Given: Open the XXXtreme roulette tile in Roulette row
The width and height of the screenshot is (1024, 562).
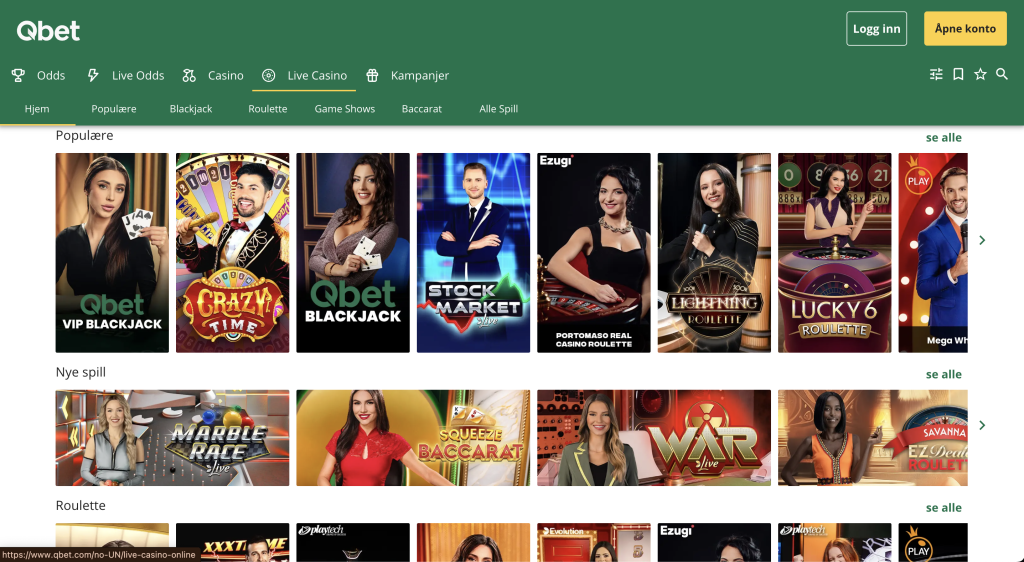Looking at the screenshot, I should pos(232,542).
